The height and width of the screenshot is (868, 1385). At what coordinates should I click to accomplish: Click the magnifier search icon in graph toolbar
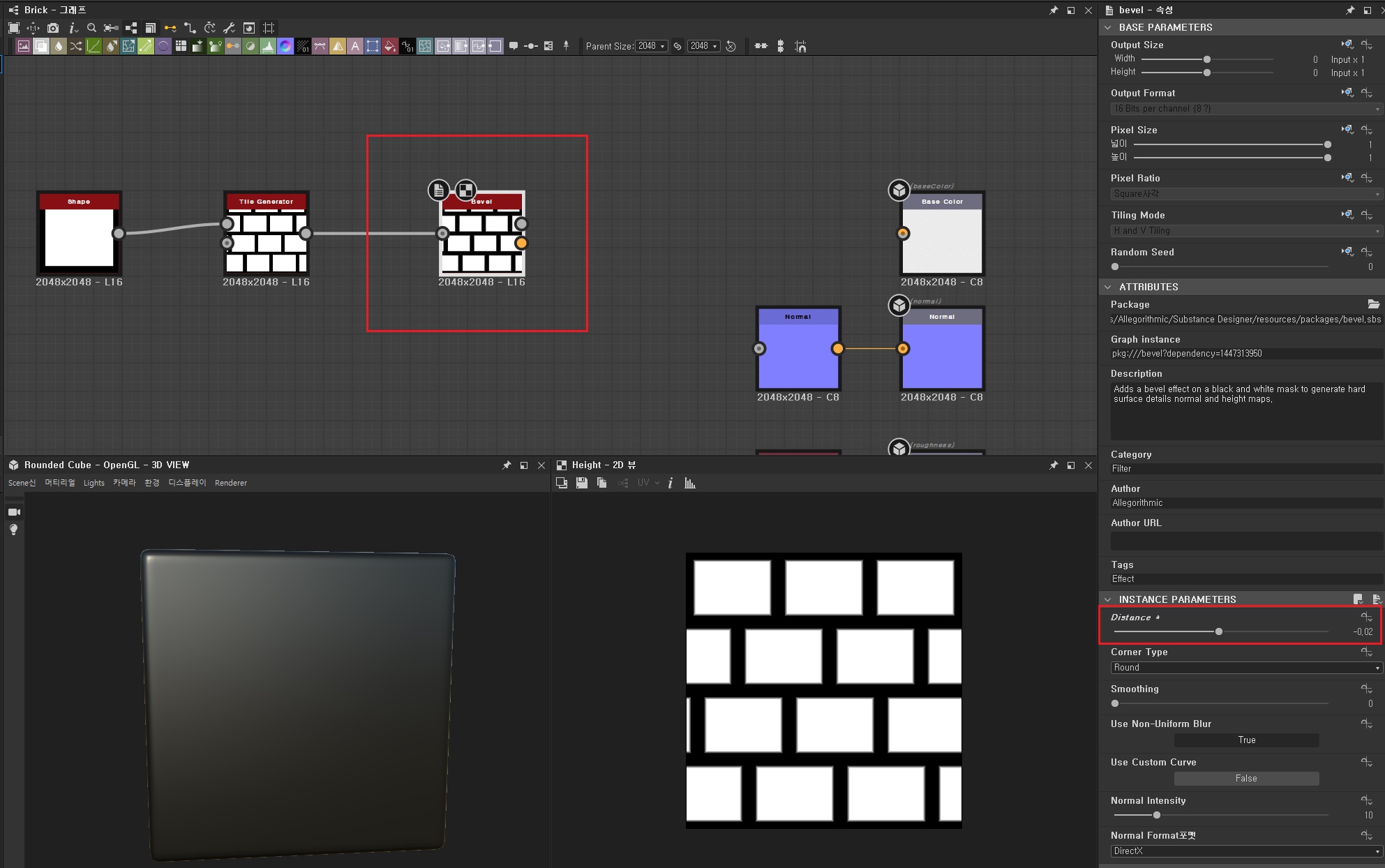(91, 28)
